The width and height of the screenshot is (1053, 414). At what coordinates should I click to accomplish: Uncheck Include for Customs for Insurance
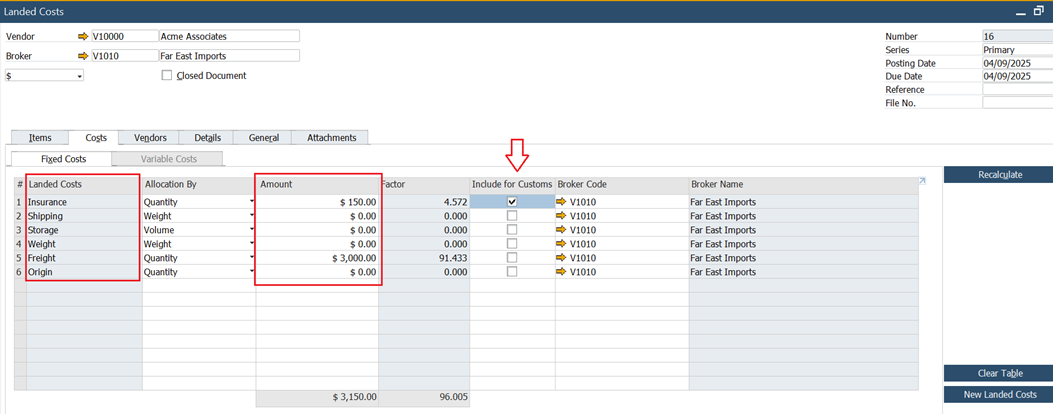512,202
